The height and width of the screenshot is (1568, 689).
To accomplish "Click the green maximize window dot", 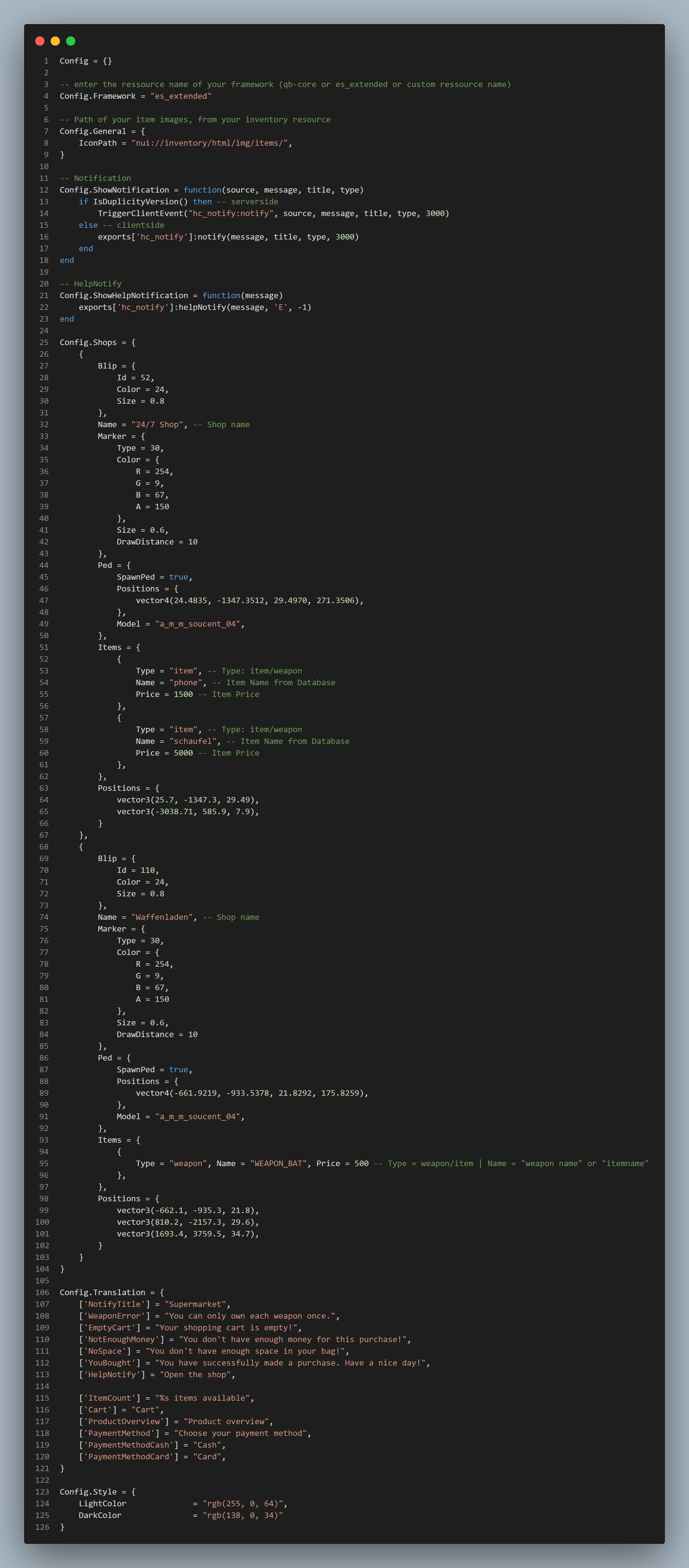I will (x=71, y=41).
